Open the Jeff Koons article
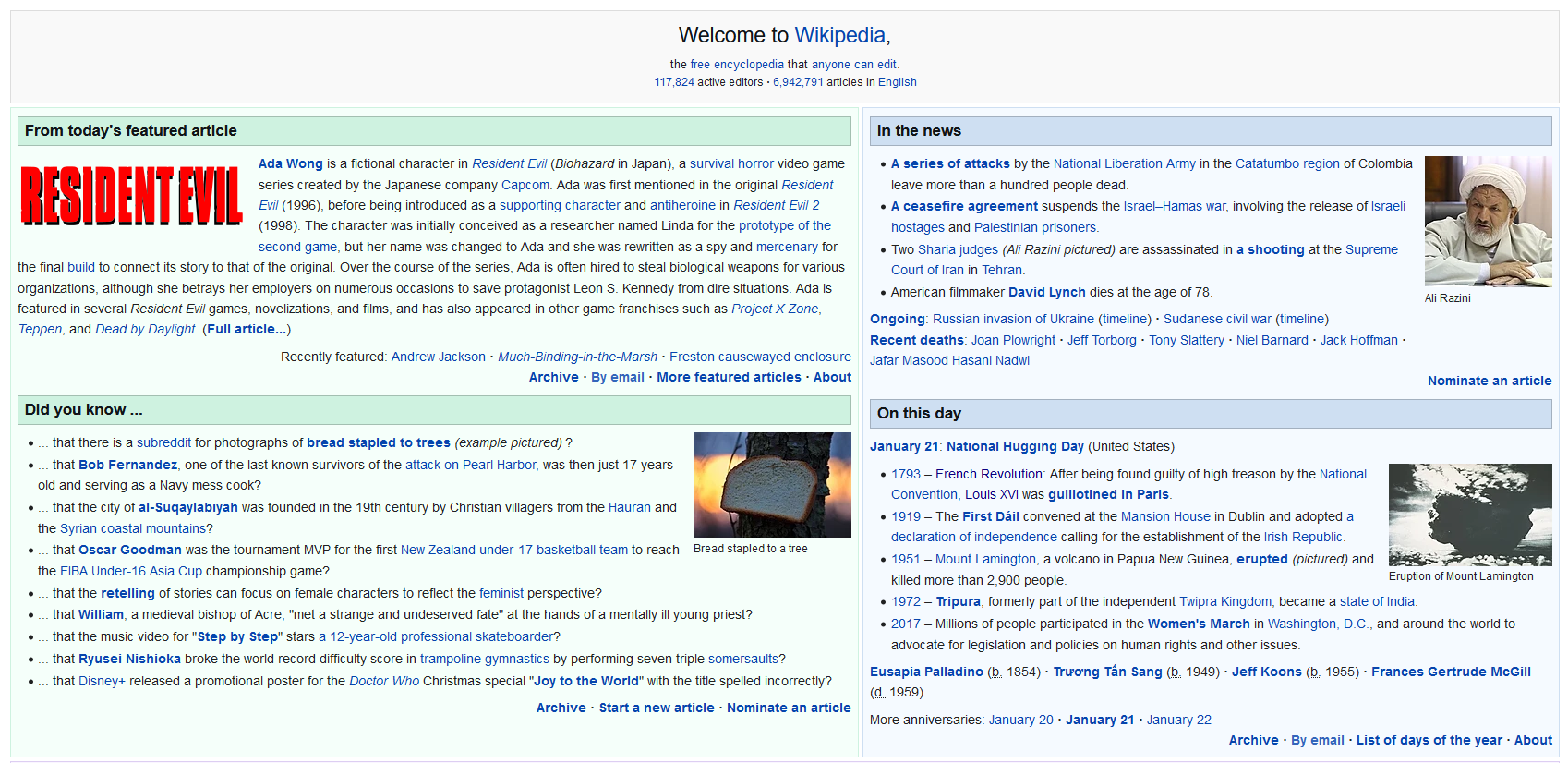Screen dimensions: 1568x763 (x=1266, y=672)
